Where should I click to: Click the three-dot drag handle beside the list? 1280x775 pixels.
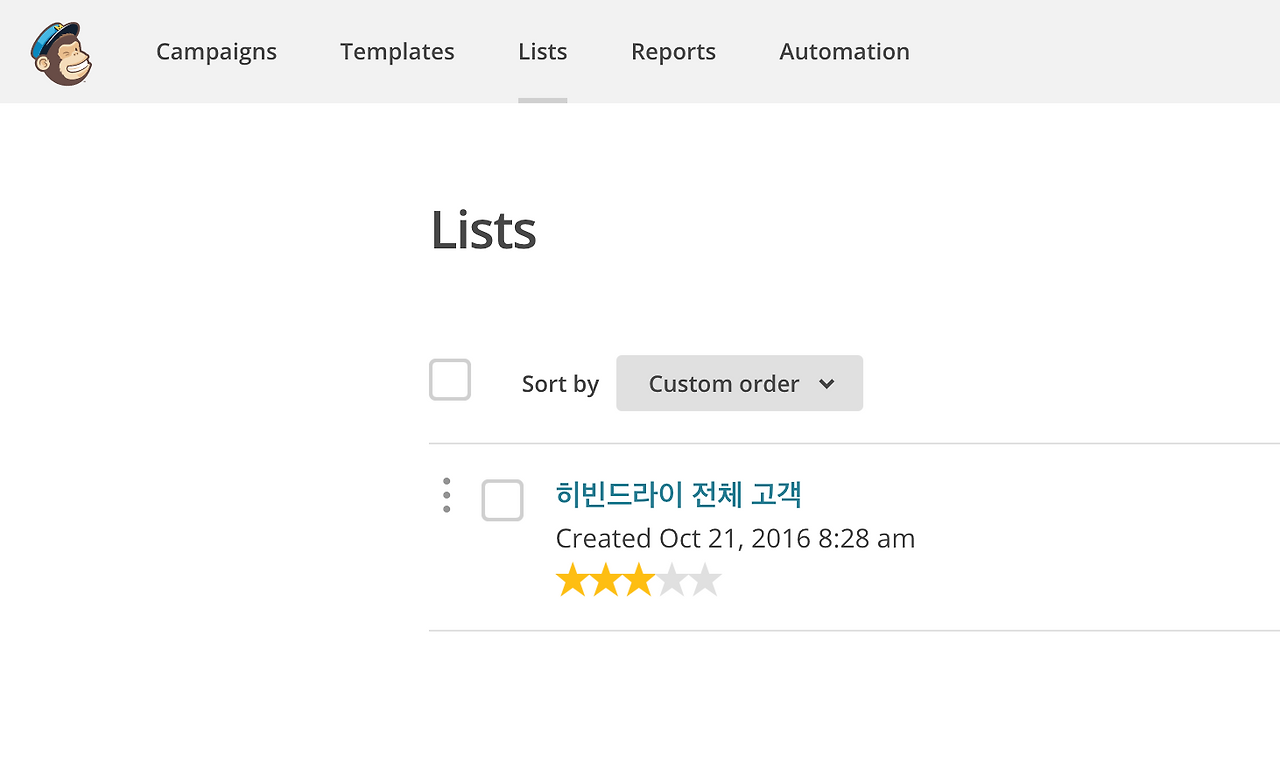[446, 496]
